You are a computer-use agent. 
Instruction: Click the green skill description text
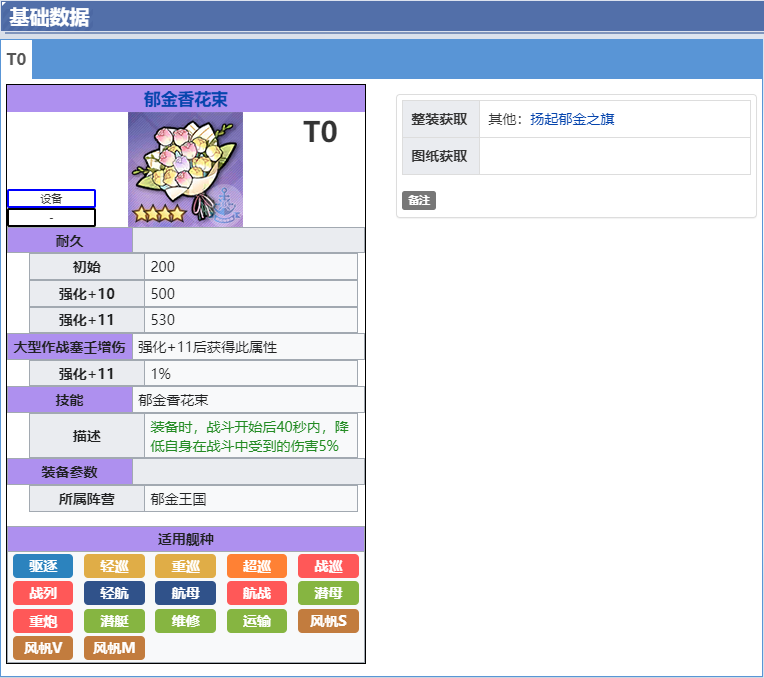click(x=249, y=436)
